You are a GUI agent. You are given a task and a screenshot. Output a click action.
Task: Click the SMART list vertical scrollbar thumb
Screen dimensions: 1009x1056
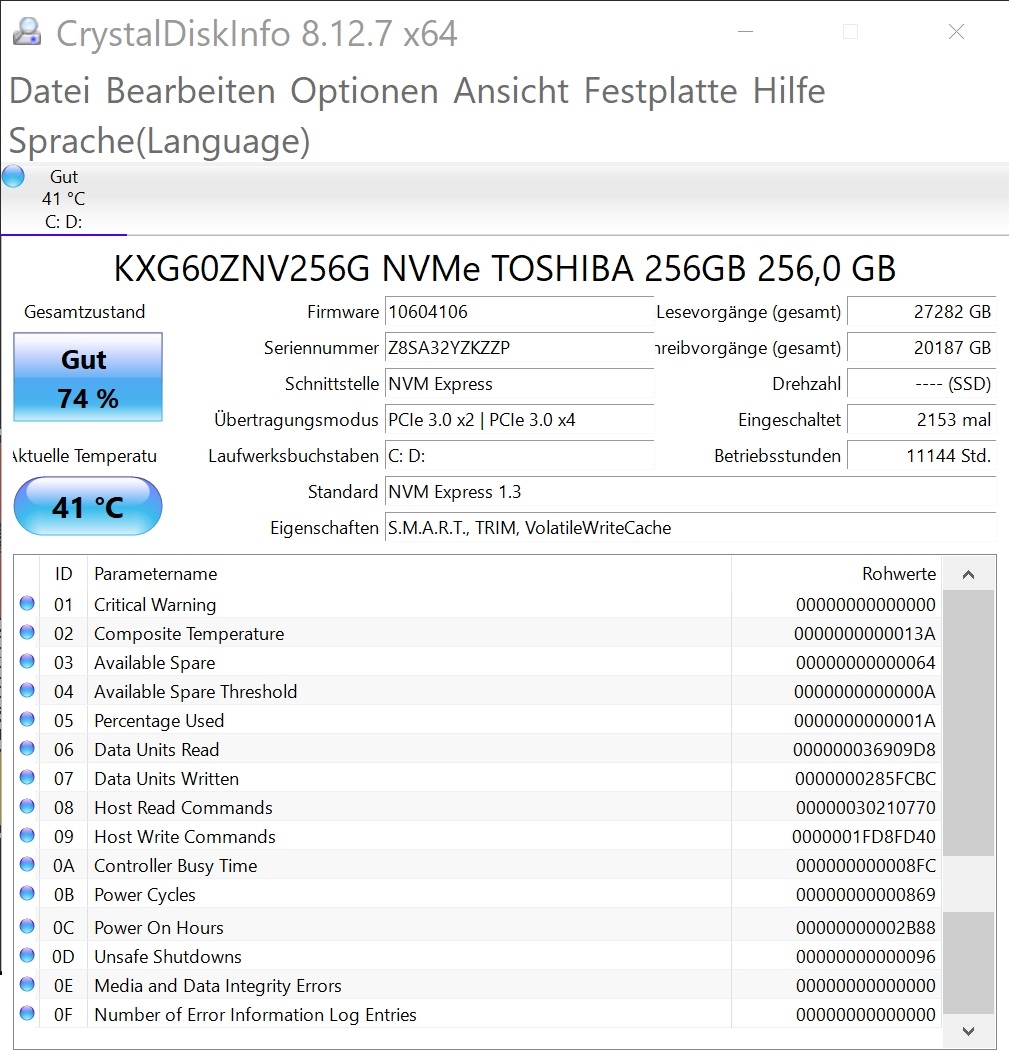click(x=969, y=723)
